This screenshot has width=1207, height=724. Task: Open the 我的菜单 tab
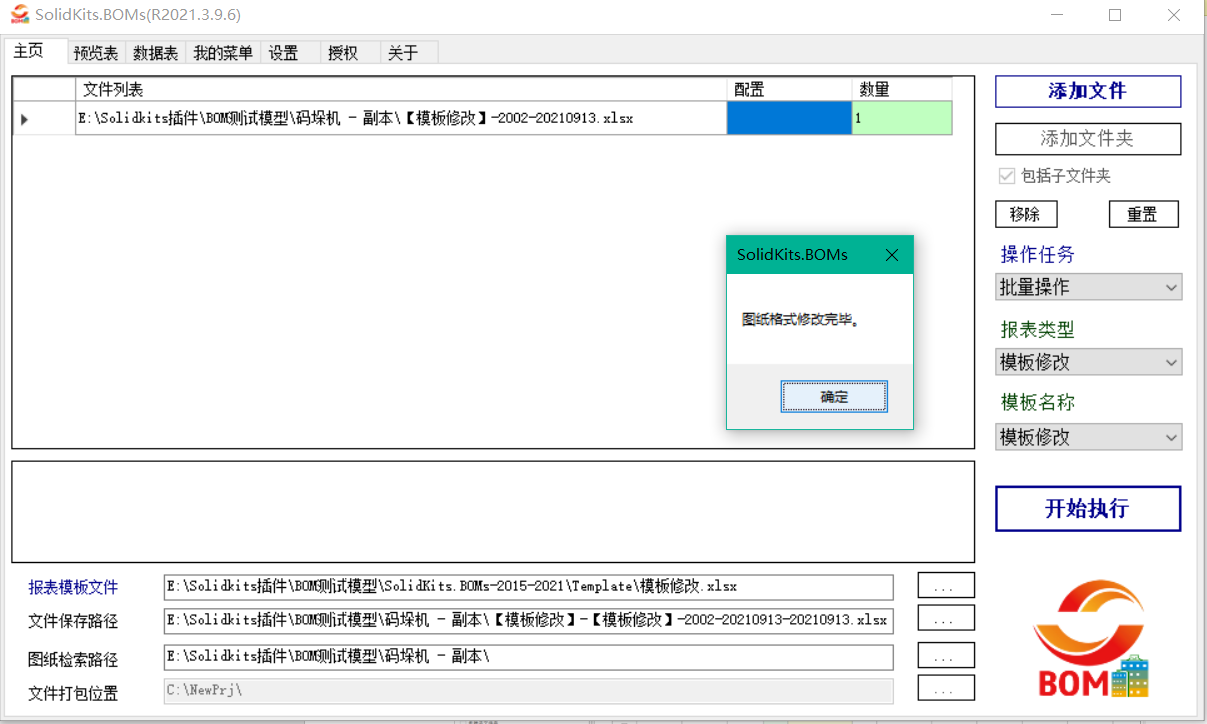223,53
